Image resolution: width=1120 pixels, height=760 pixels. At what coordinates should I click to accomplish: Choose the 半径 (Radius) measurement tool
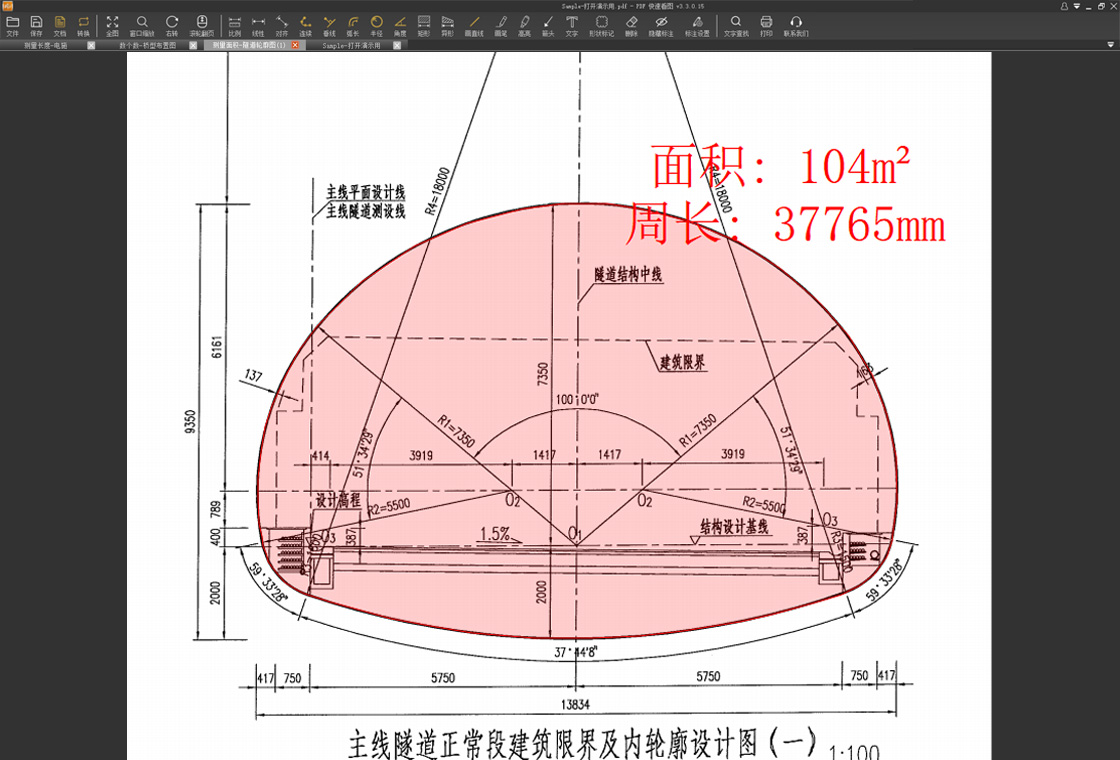[x=376, y=26]
